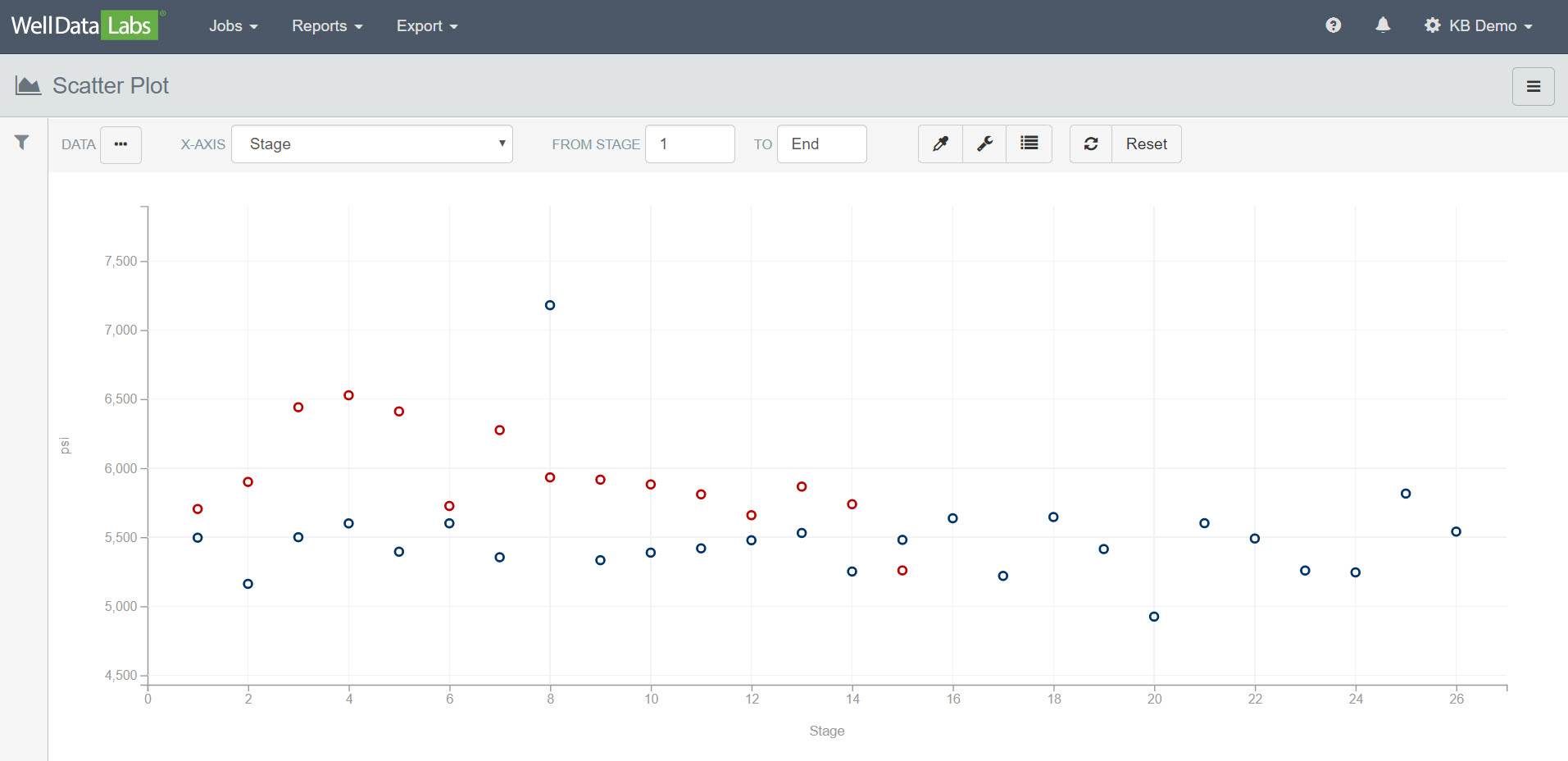
Task: Select the blue outlier point at stage 8
Action: click(x=550, y=305)
